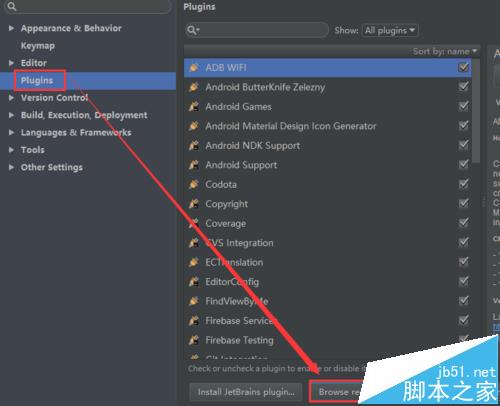
Task: Open the Sort by name dropdown
Action: pos(445,51)
